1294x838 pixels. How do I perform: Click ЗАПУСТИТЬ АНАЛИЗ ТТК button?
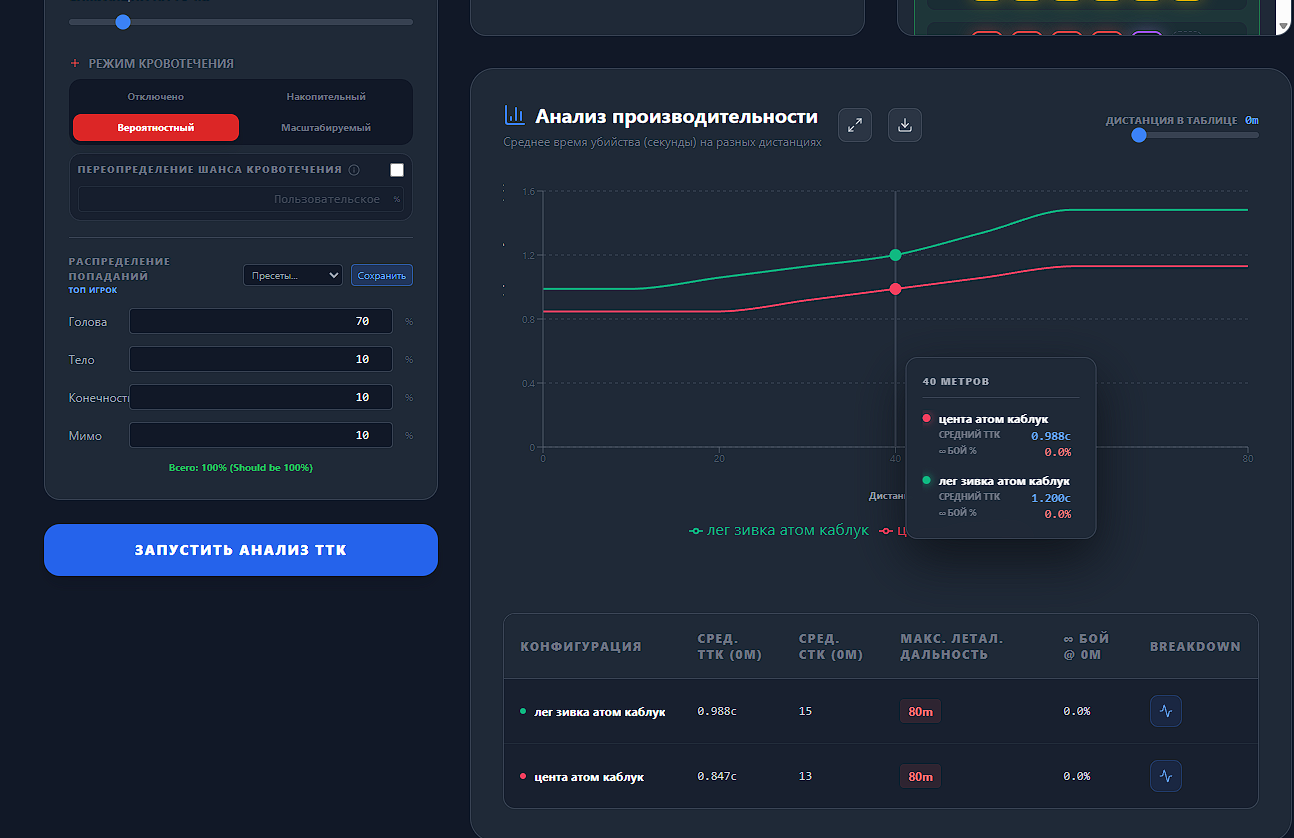click(241, 550)
